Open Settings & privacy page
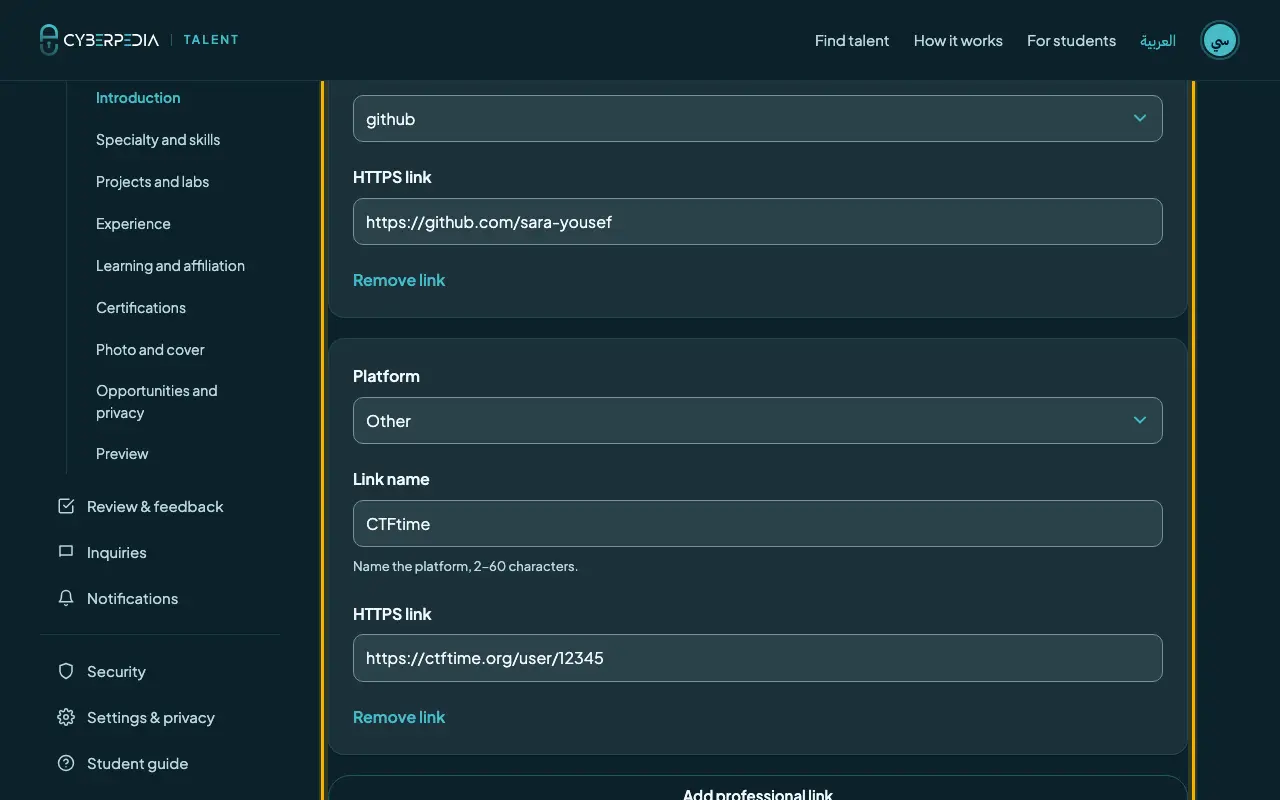 (x=151, y=718)
